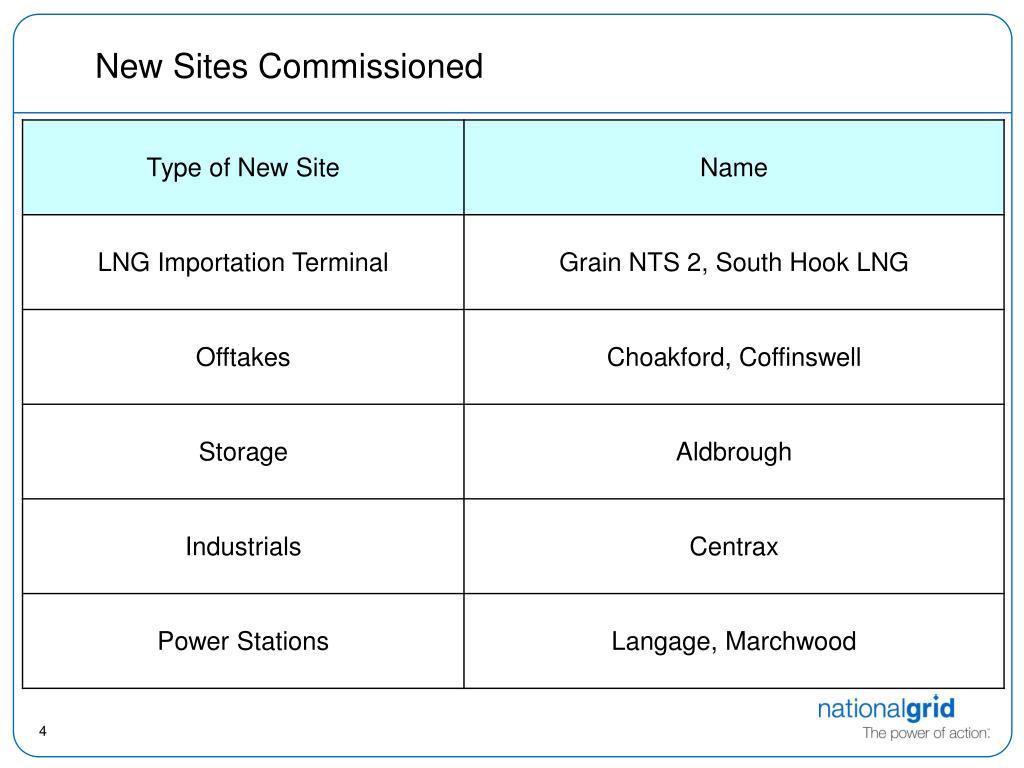The image size is (1024, 768).
Task: Click the Aldbrough cell
Action: click(x=733, y=452)
